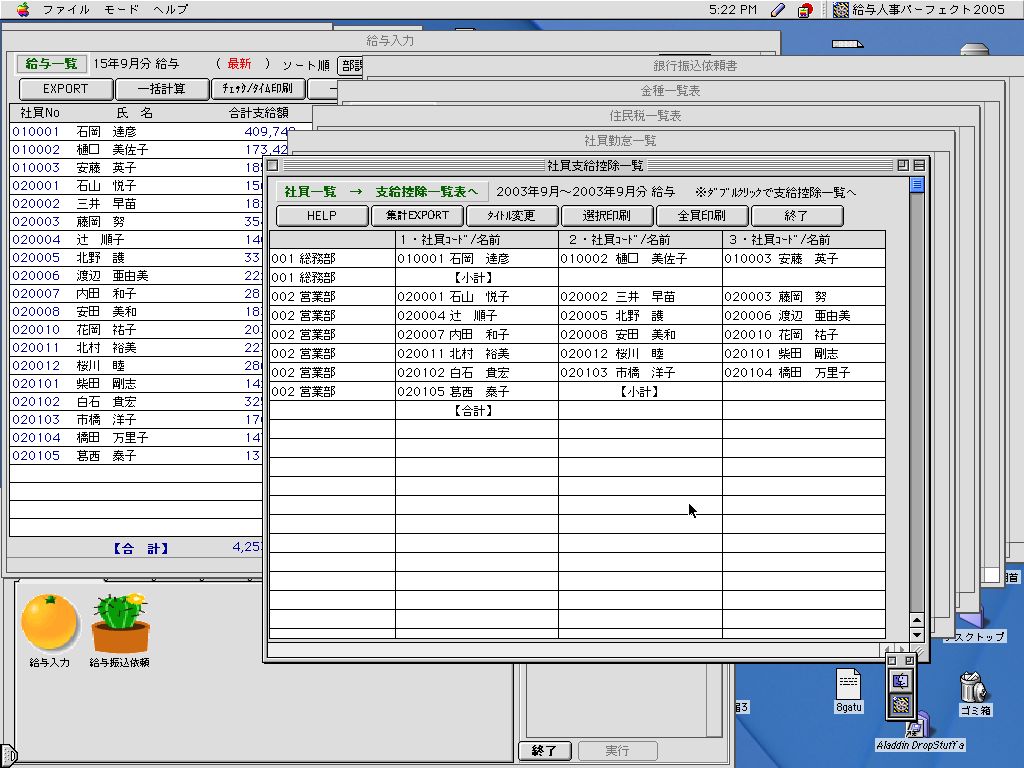Toggle the collapse box of 社員支給控除一覧 window
The width and height of the screenshot is (1024, 768).
(x=919, y=165)
